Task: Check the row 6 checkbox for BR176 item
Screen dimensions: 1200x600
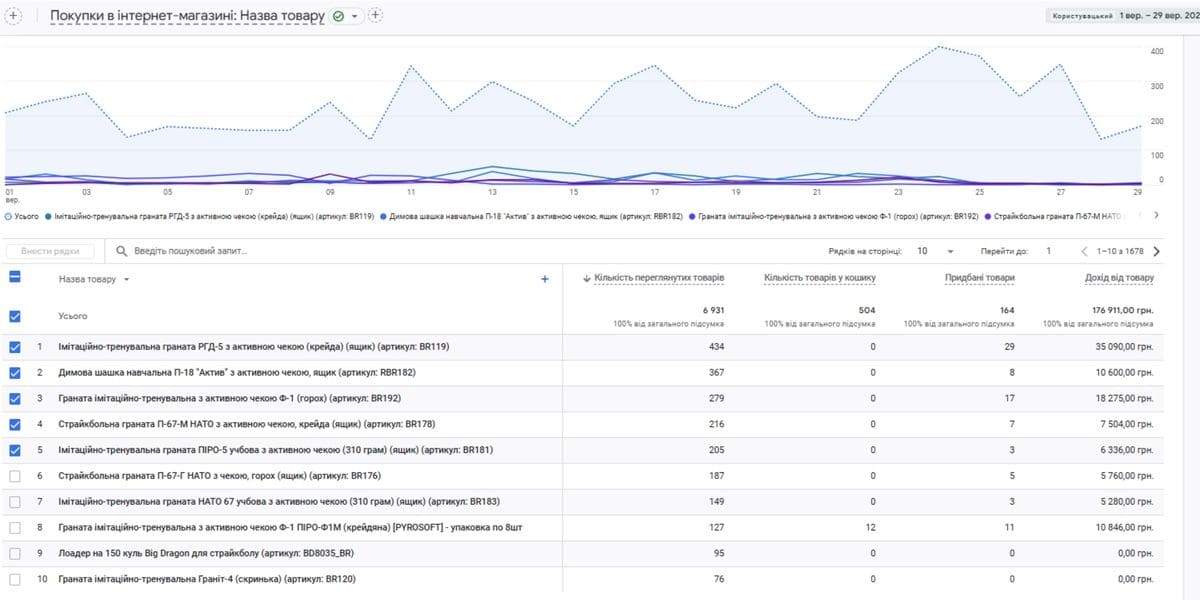Action: (x=15, y=475)
